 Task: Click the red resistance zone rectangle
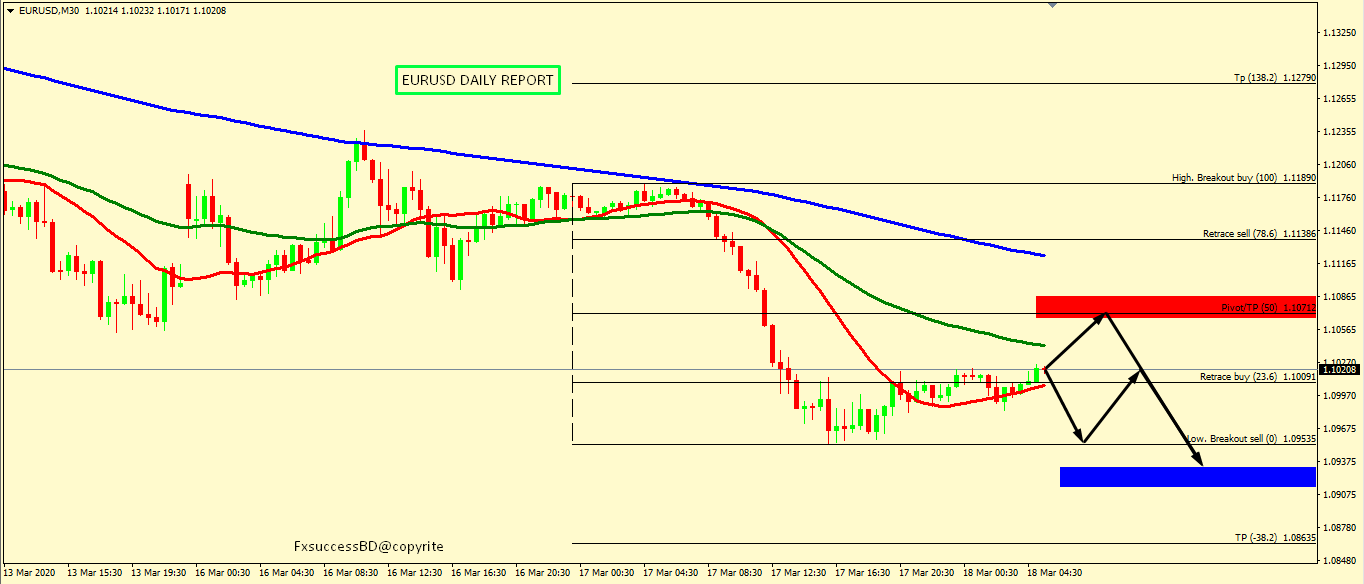click(1175, 306)
